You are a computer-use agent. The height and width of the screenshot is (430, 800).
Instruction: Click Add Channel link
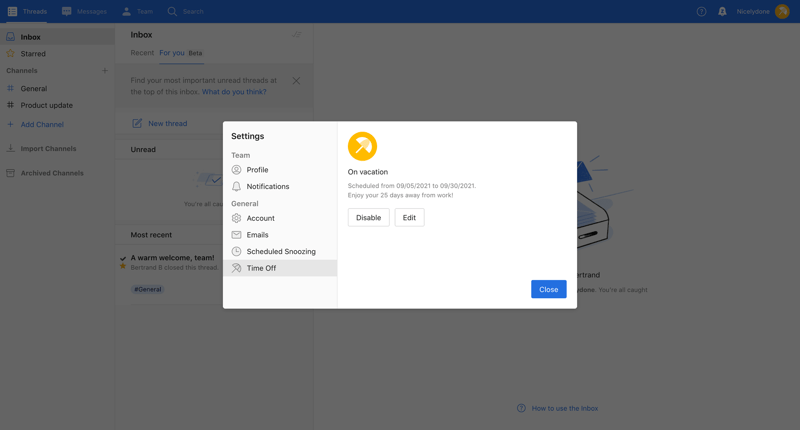(42, 124)
